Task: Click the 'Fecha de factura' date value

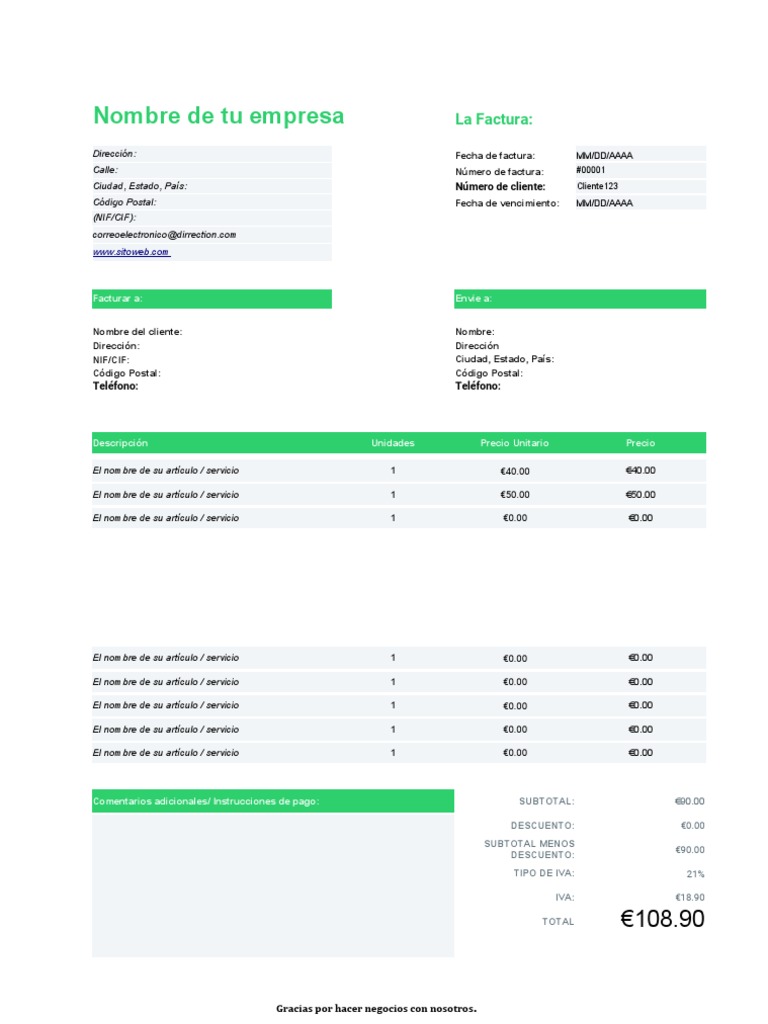Action: click(604, 155)
